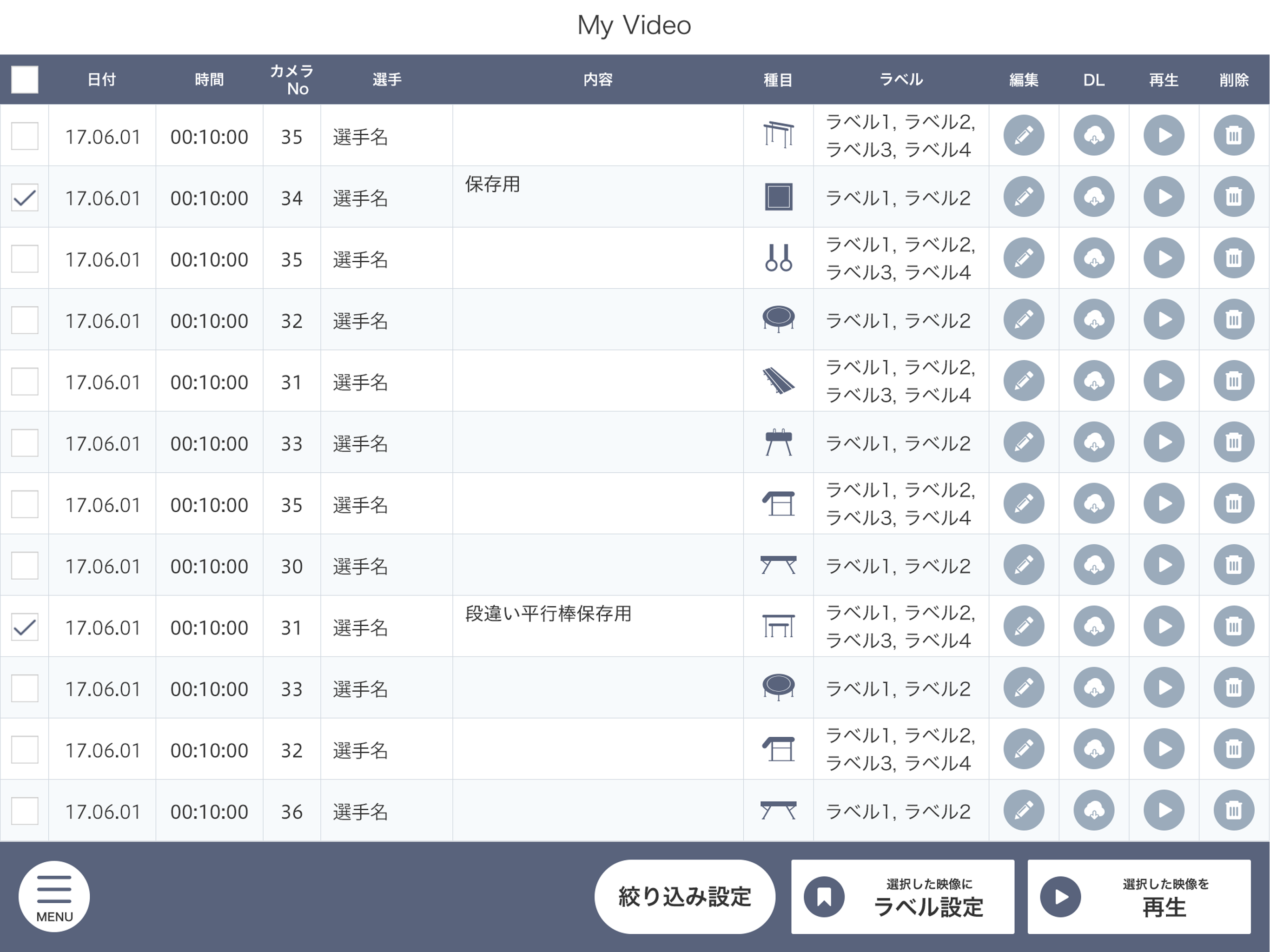Click the floor exercise square icon
The image size is (1270, 952).
779,197
